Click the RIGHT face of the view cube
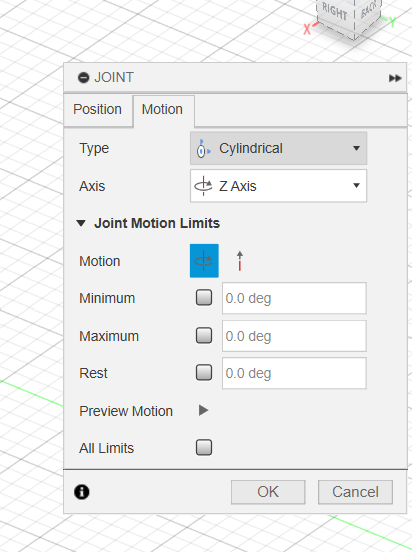Image resolution: width=412 pixels, height=552 pixels. (x=335, y=13)
